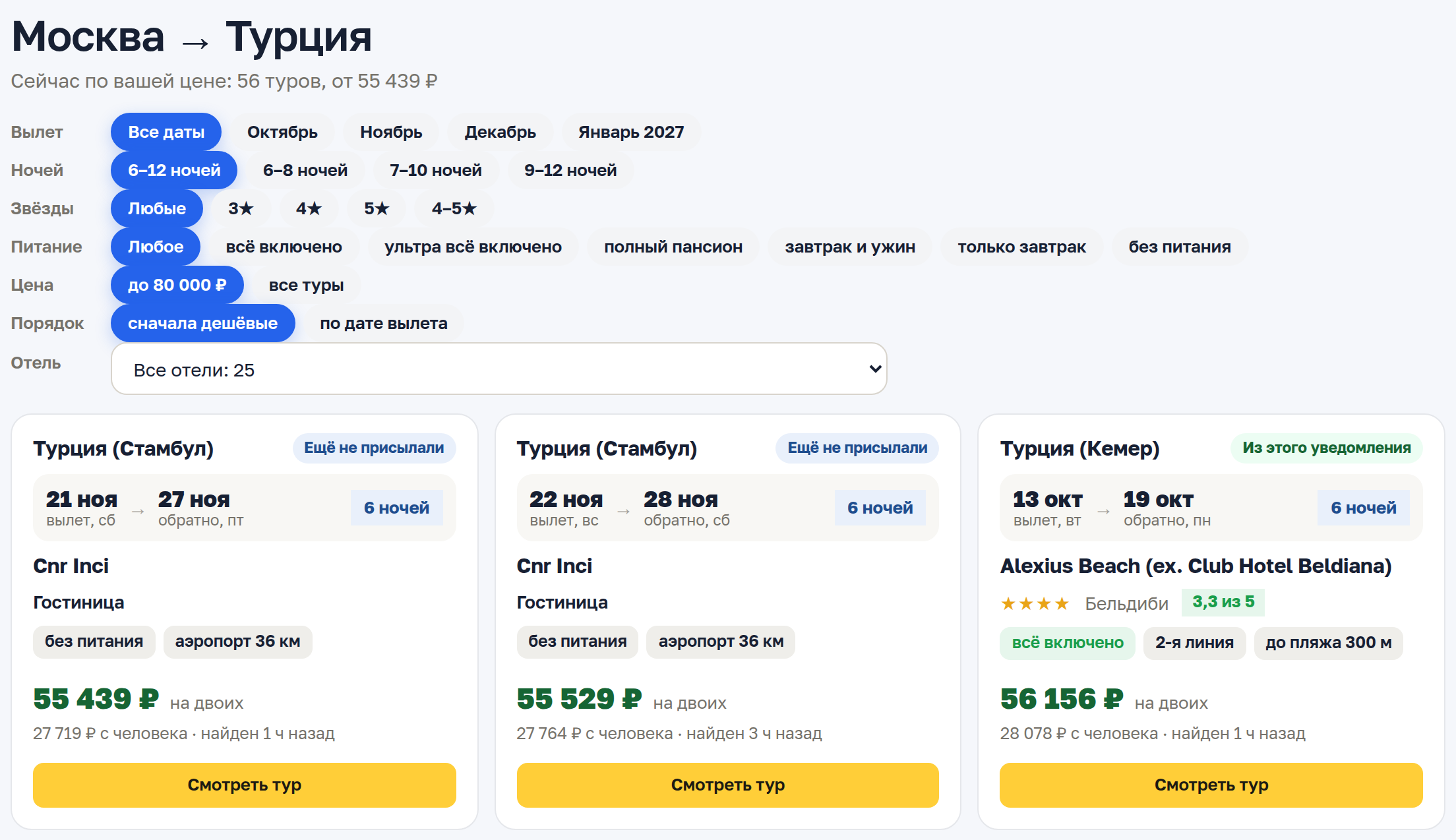
Task: Select полный пансион meal plan
Action: coord(673,247)
